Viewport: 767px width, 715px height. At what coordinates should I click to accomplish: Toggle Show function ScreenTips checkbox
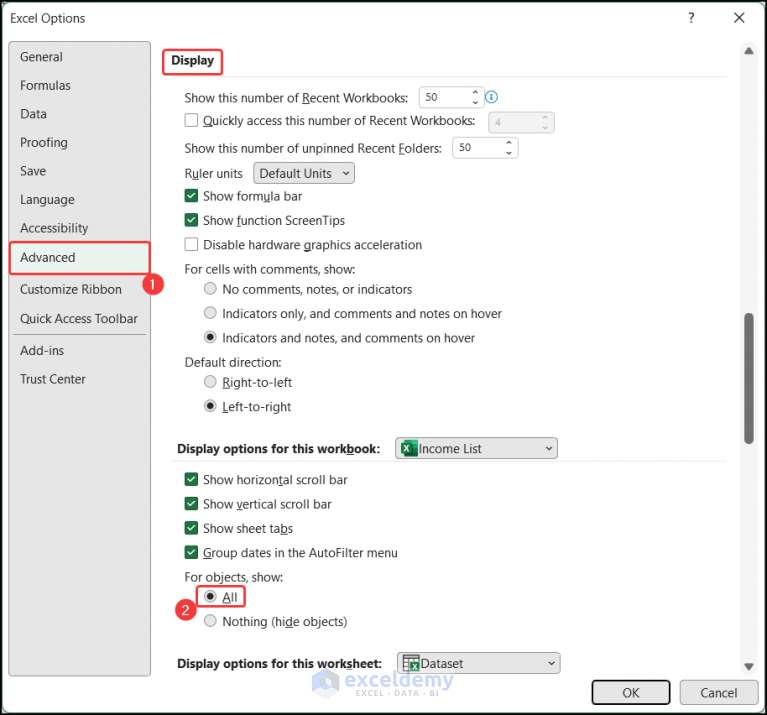191,221
